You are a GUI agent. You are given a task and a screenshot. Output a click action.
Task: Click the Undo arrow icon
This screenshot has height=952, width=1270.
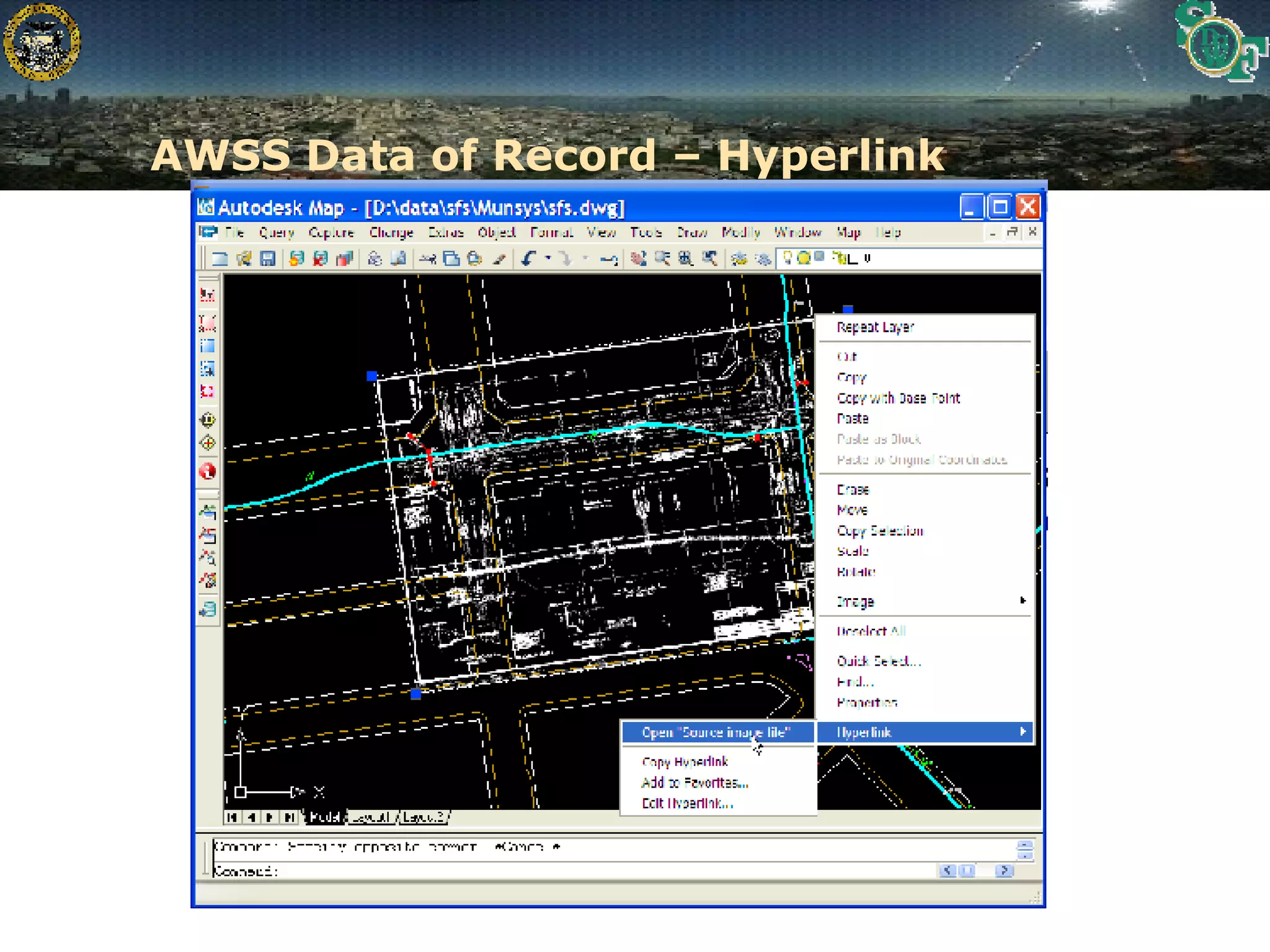[529, 258]
